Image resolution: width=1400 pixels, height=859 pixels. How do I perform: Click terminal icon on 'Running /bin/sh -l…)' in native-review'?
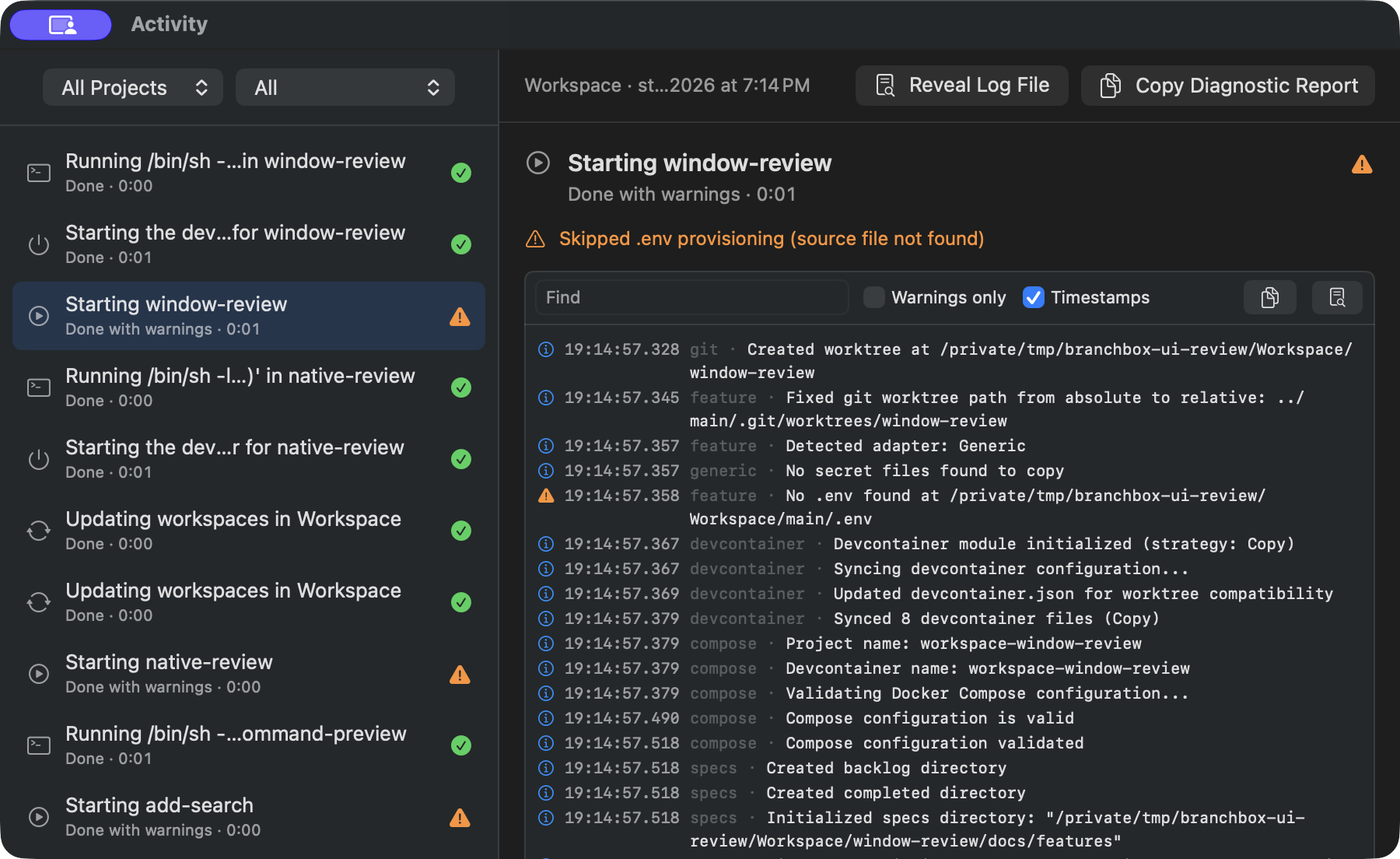coord(39,387)
